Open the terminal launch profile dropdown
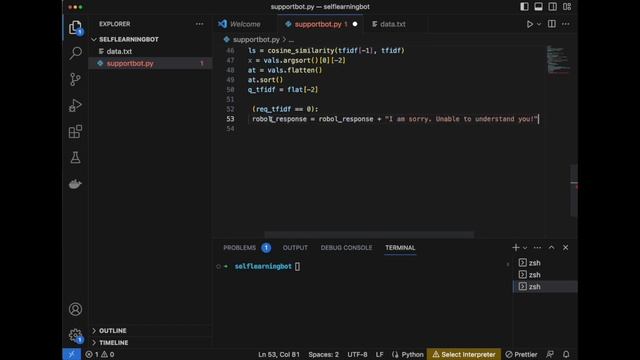Viewport: 640px width, 360px height. tap(525, 248)
